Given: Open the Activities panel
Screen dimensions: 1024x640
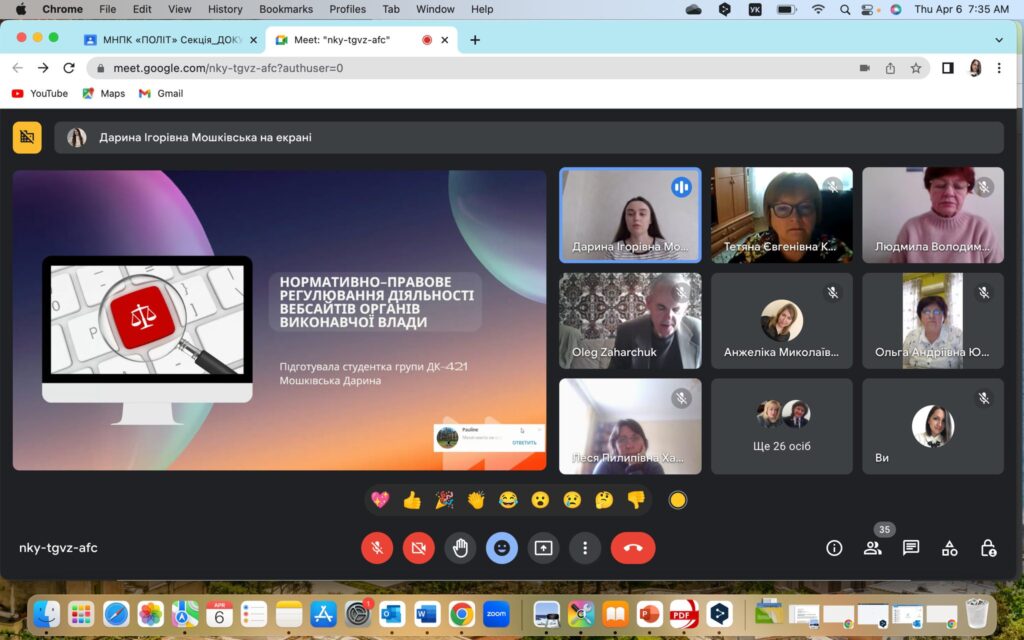Looking at the screenshot, I should coord(949,548).
